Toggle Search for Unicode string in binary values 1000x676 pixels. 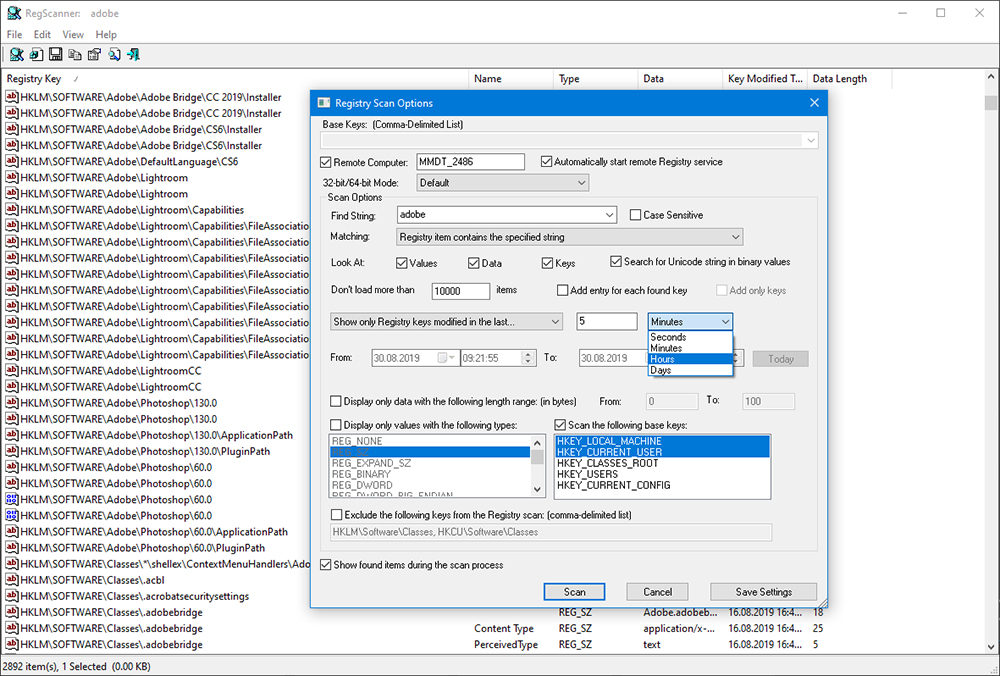pyautogui.click(x=616, y=261)
